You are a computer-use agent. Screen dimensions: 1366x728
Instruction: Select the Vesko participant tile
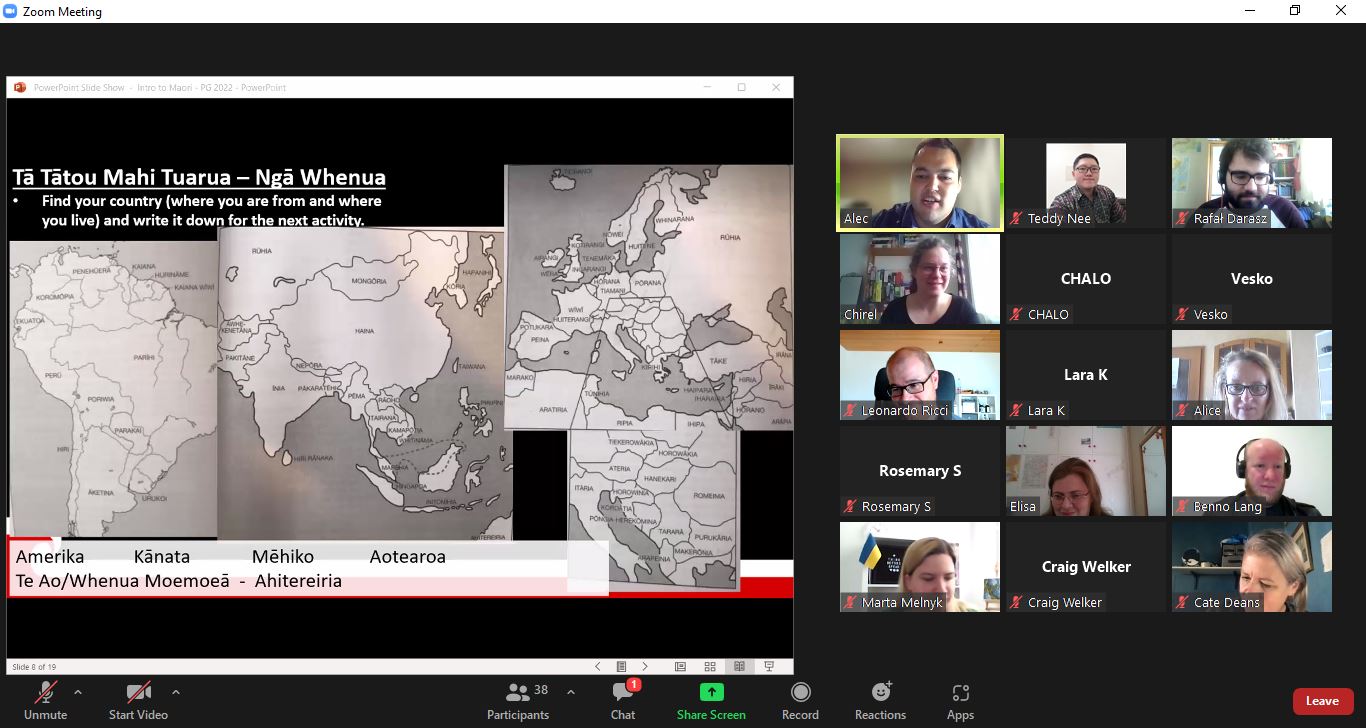pos(1252,279)
